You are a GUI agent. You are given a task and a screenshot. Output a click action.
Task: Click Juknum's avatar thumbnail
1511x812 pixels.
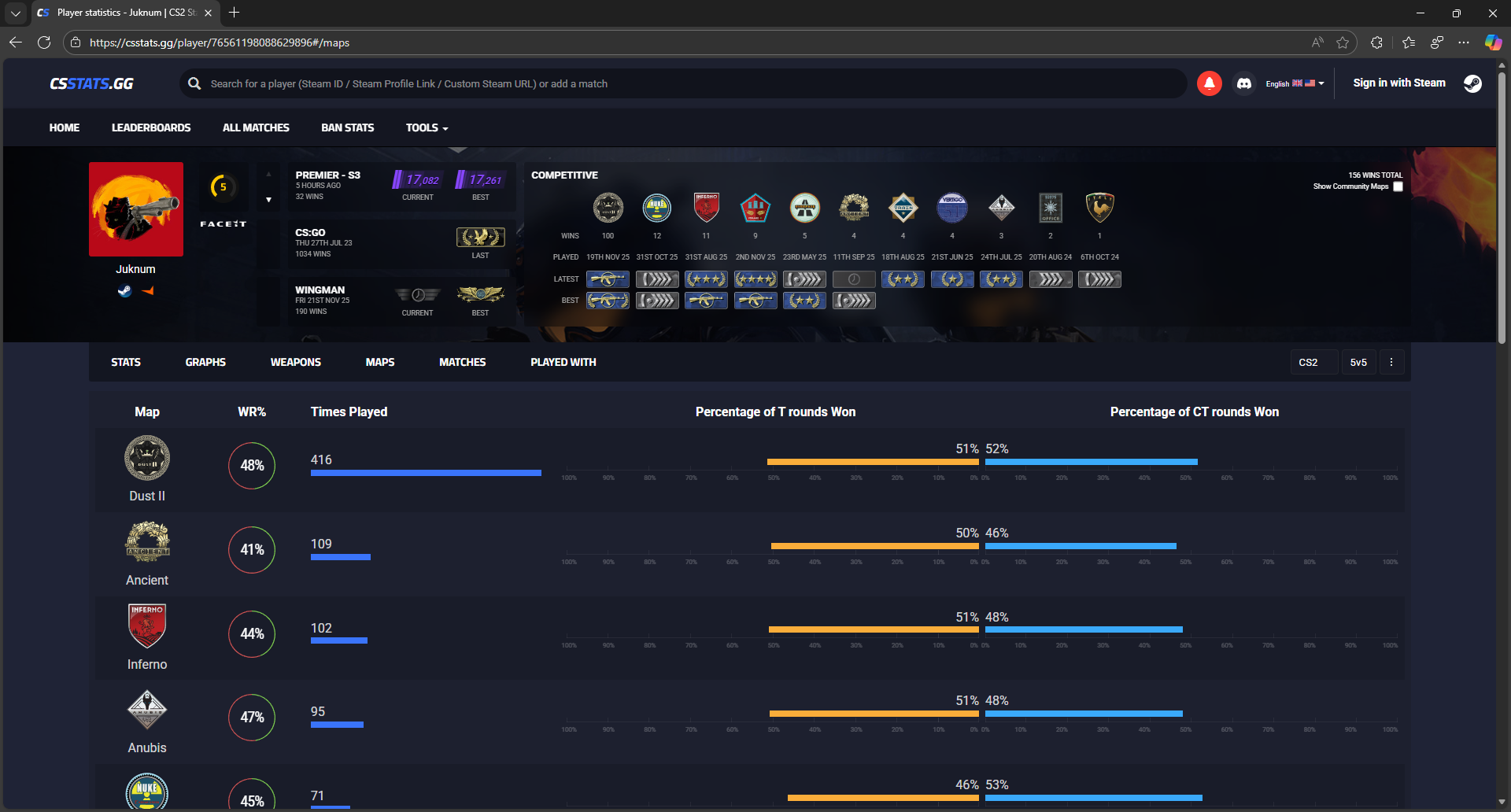pyautogui.click(x=136, y=209)
